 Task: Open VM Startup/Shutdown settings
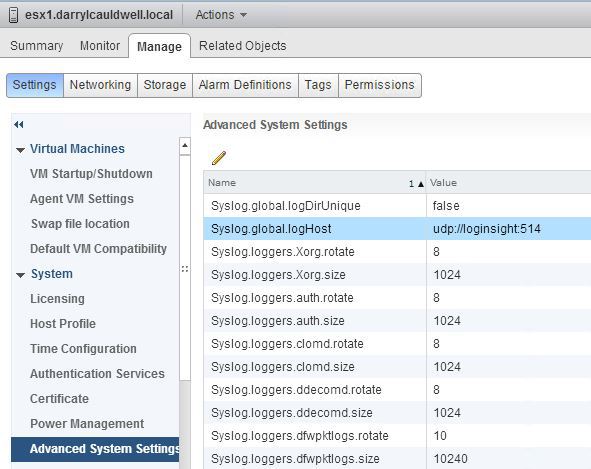click(91, 174)
